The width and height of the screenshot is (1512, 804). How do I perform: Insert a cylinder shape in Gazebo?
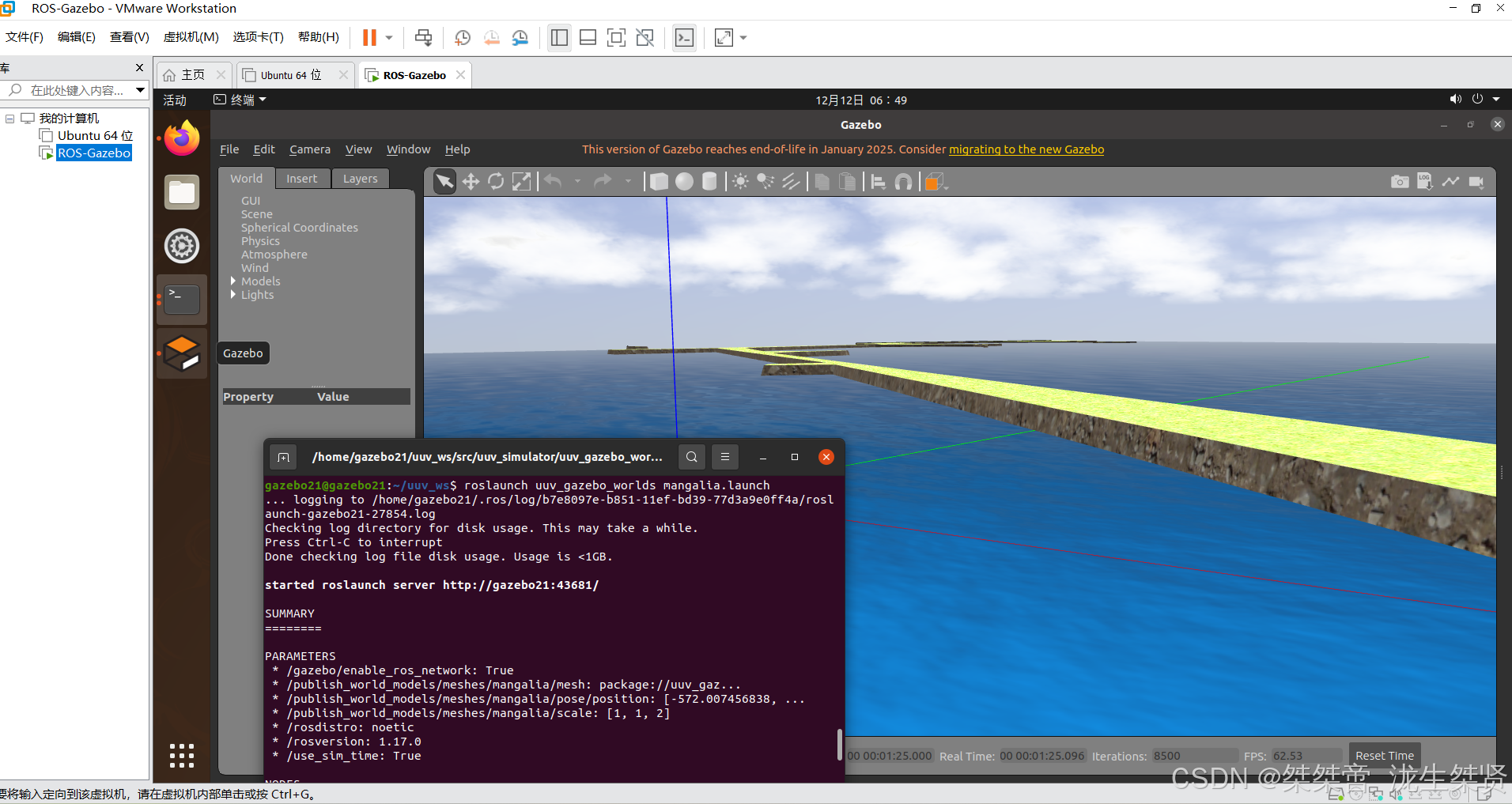709,182
